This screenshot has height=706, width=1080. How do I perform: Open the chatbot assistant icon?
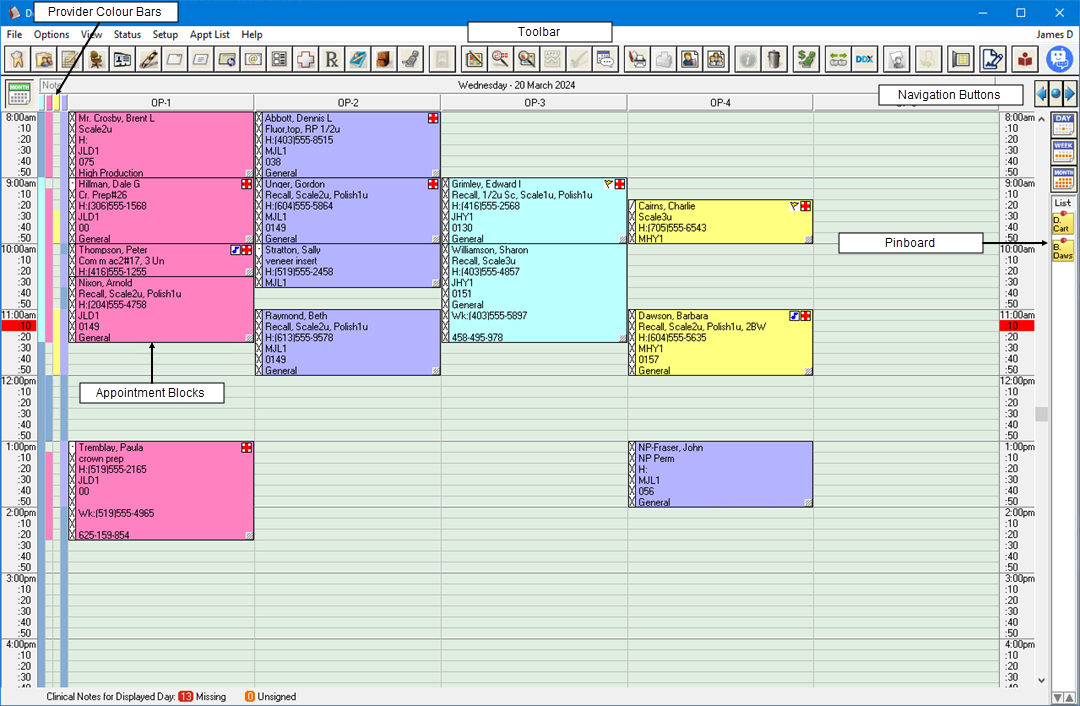click(1059, 59)
